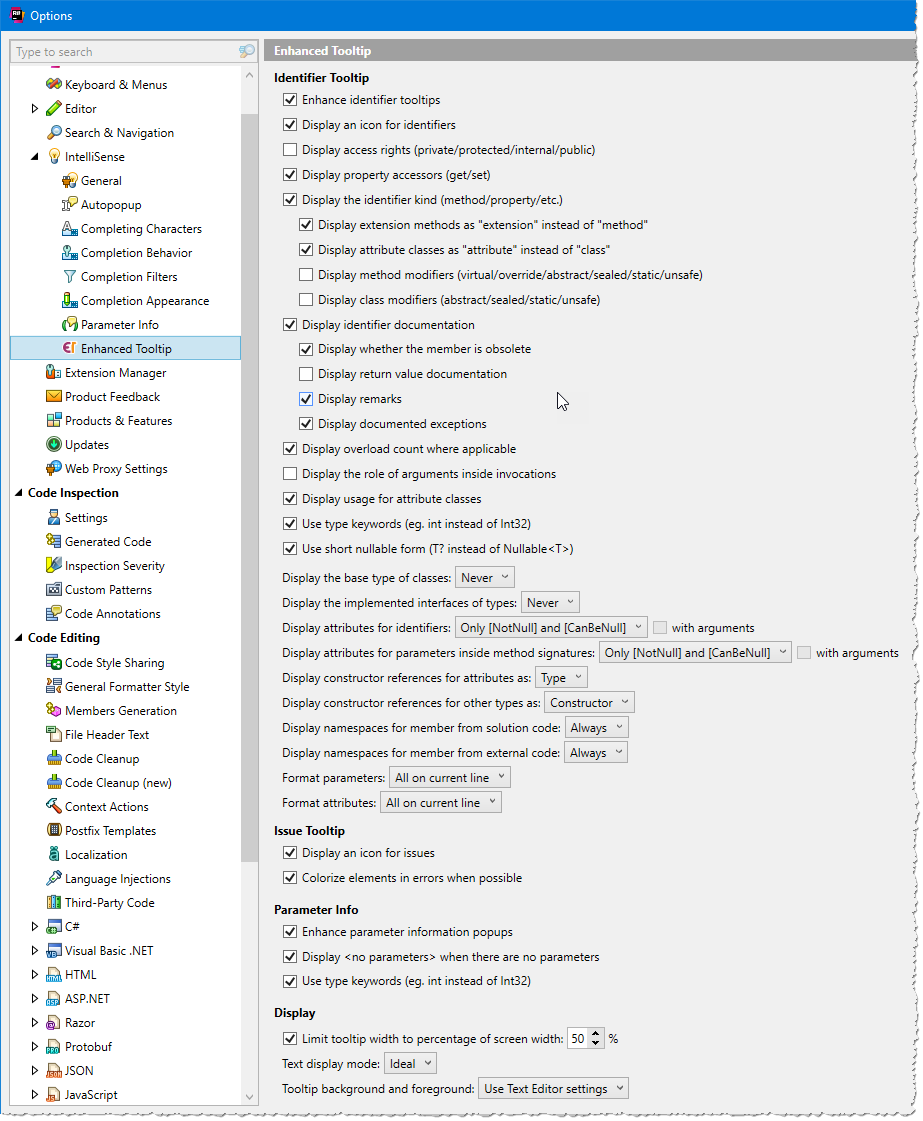Screen dimensions: 923x1121
Task: Open Display the base type of classes dropdown
Action: click(485, 578)
